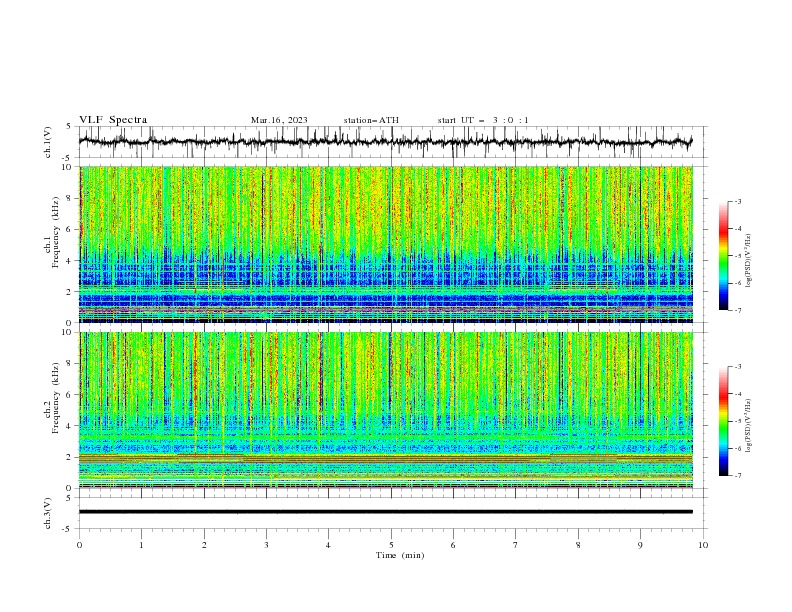Click time axis tick label '0'
Image resolution: width=792 pixels, height=612 pixels.
[x=79, y=545]
